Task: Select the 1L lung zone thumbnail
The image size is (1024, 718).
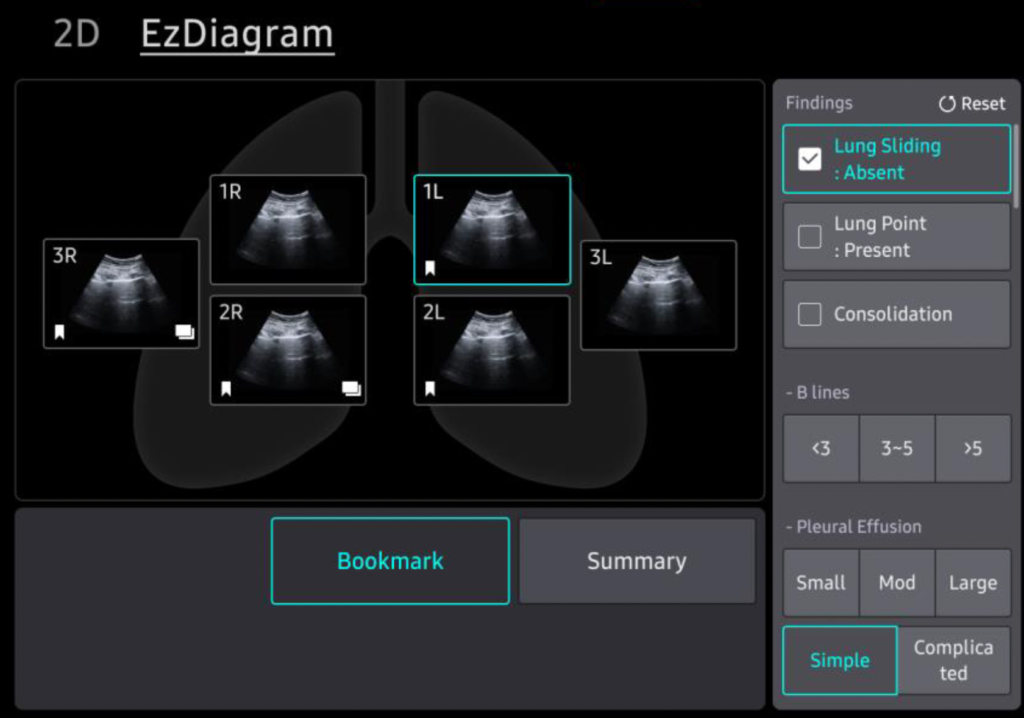Action: [492, 229]
